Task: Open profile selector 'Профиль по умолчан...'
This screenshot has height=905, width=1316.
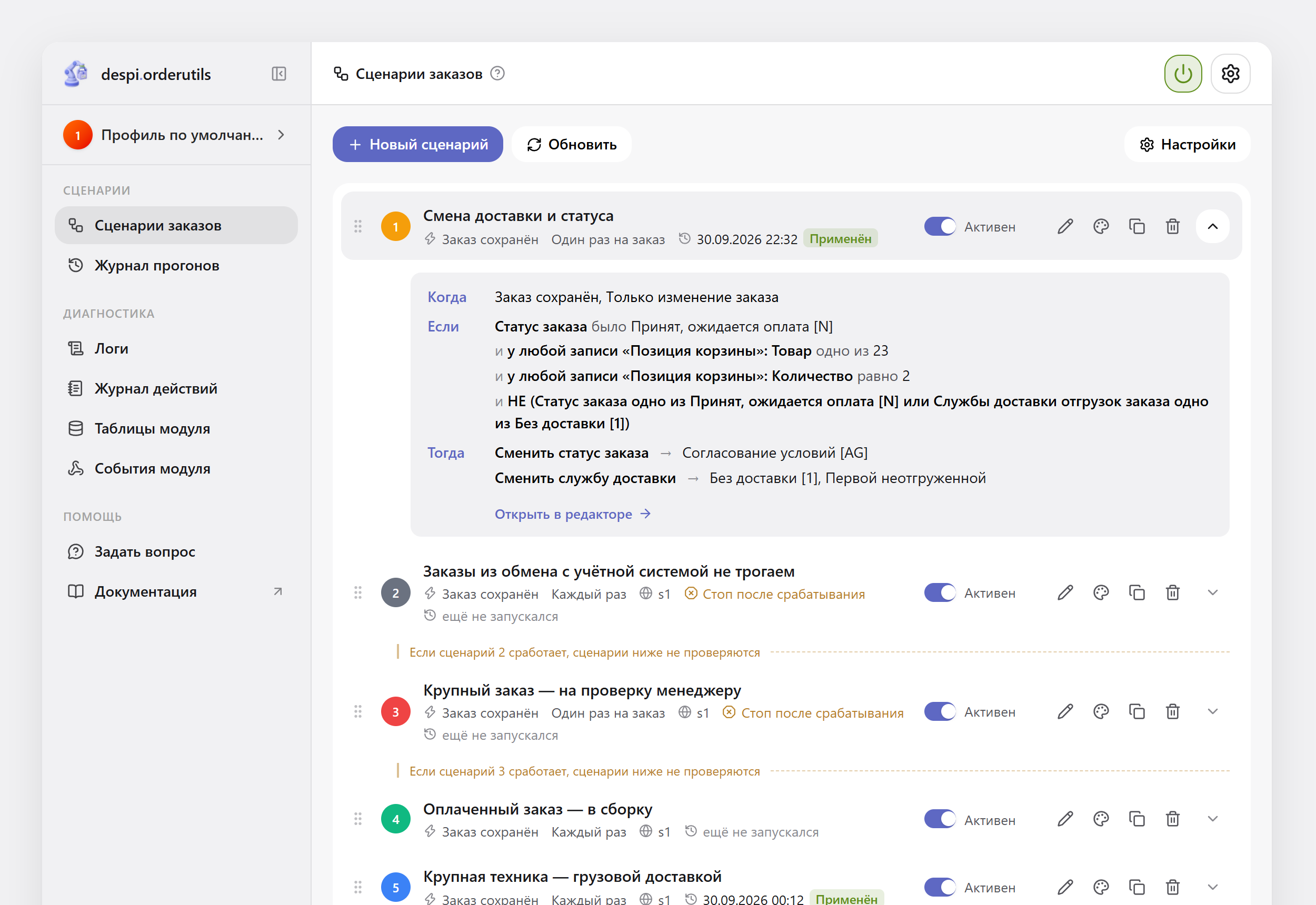Action: [x=176, y=135]
